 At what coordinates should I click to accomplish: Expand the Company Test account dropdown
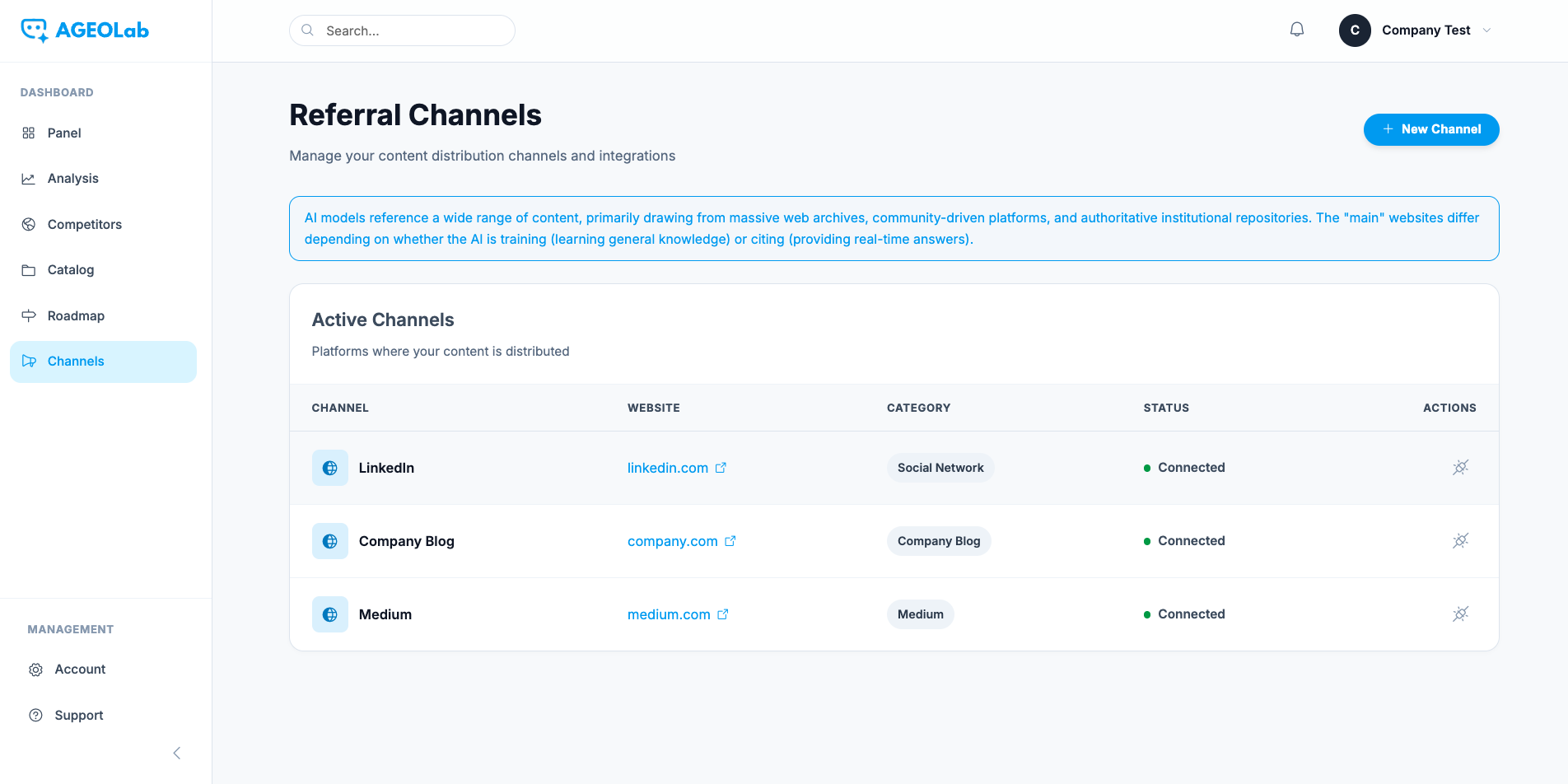click(x=1486, y=30)
